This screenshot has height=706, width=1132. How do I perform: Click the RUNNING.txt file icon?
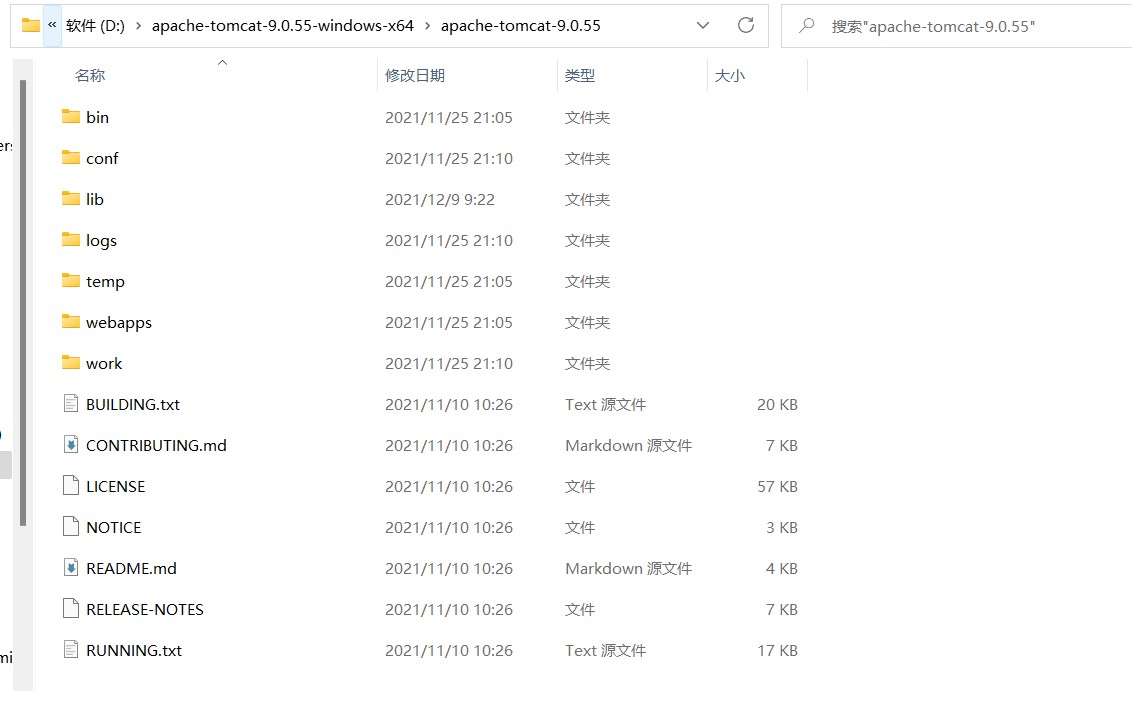click(71, 650)
